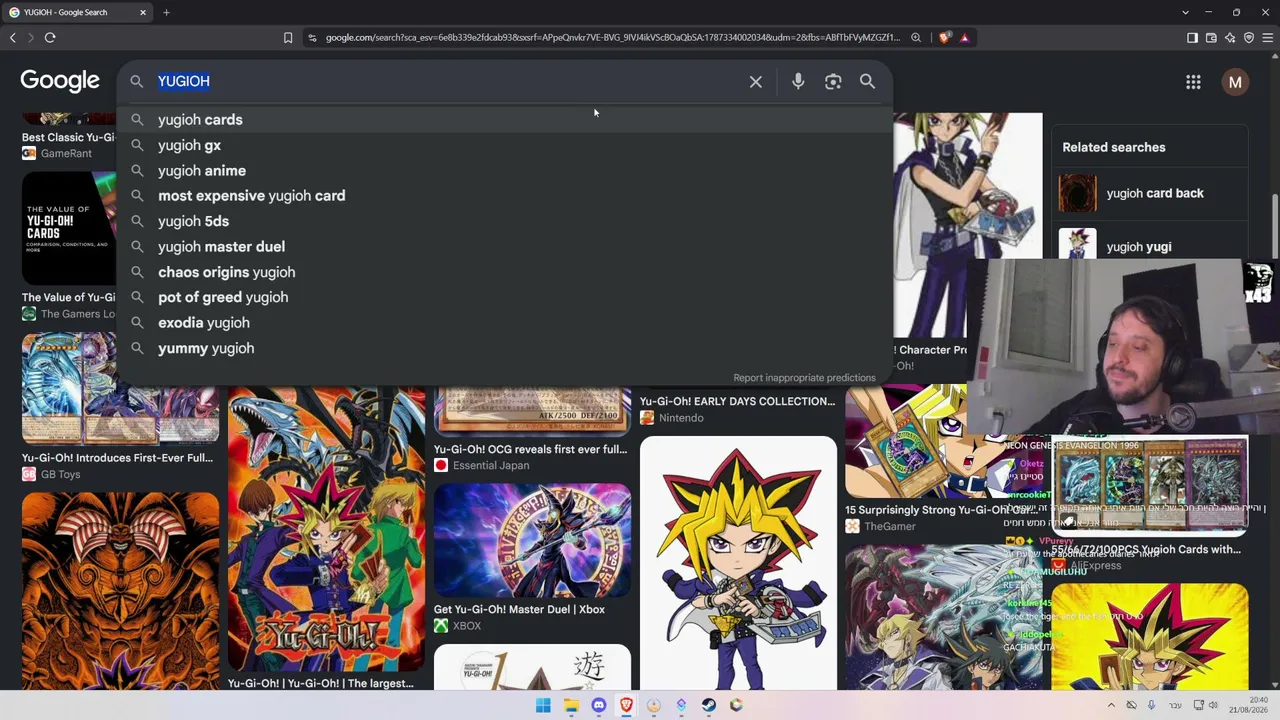Go to Google homepage via logo

pyautogui.click(x=60, y=81)
